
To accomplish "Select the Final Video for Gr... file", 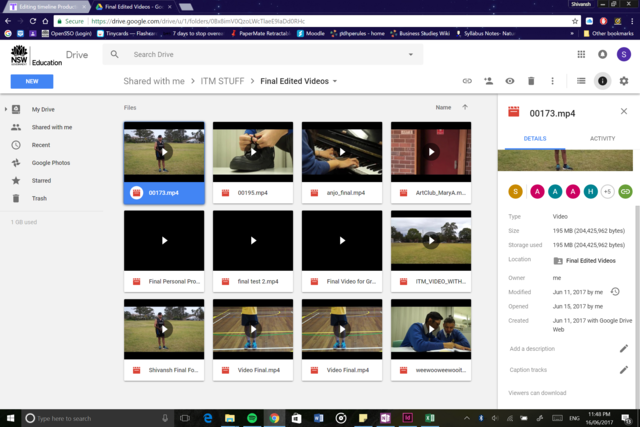I will click(342, 251).
